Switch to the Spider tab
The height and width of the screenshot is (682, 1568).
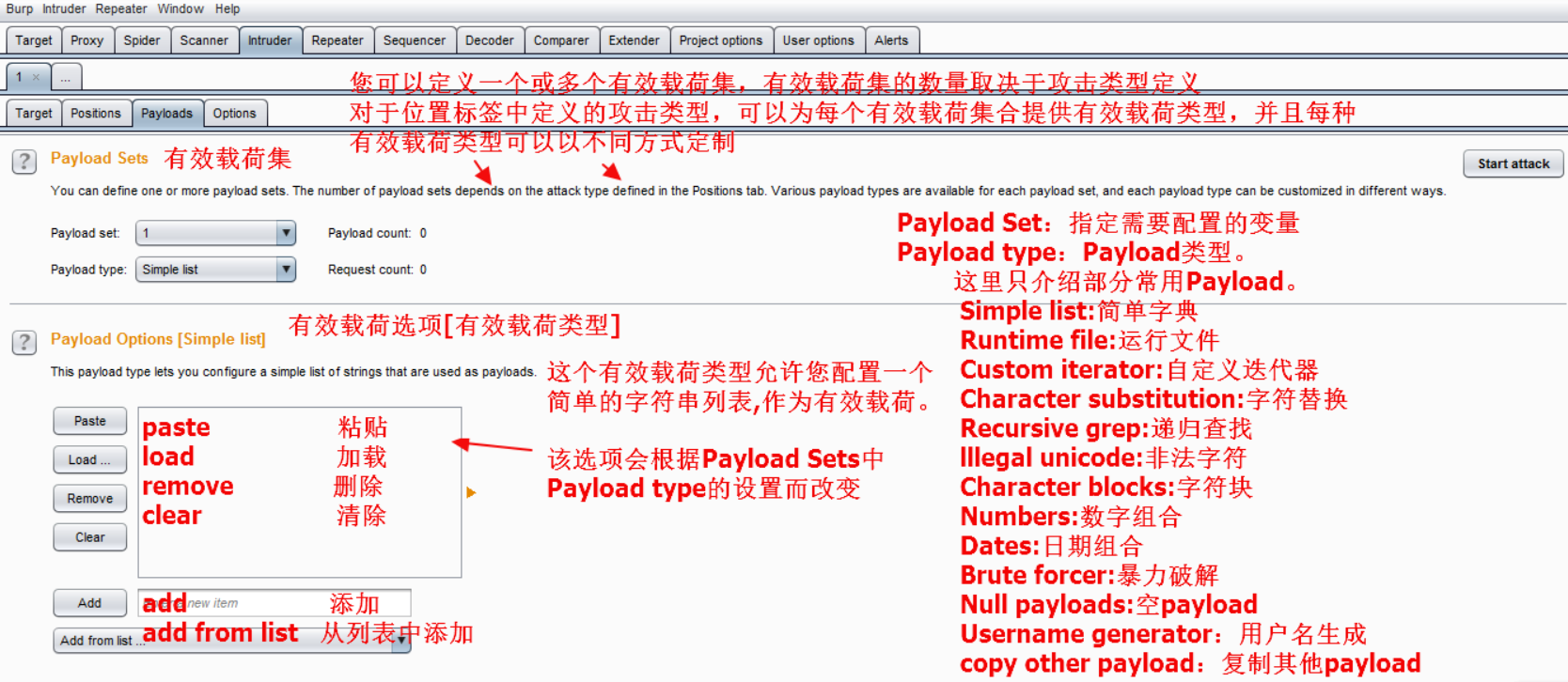point(142,40)
